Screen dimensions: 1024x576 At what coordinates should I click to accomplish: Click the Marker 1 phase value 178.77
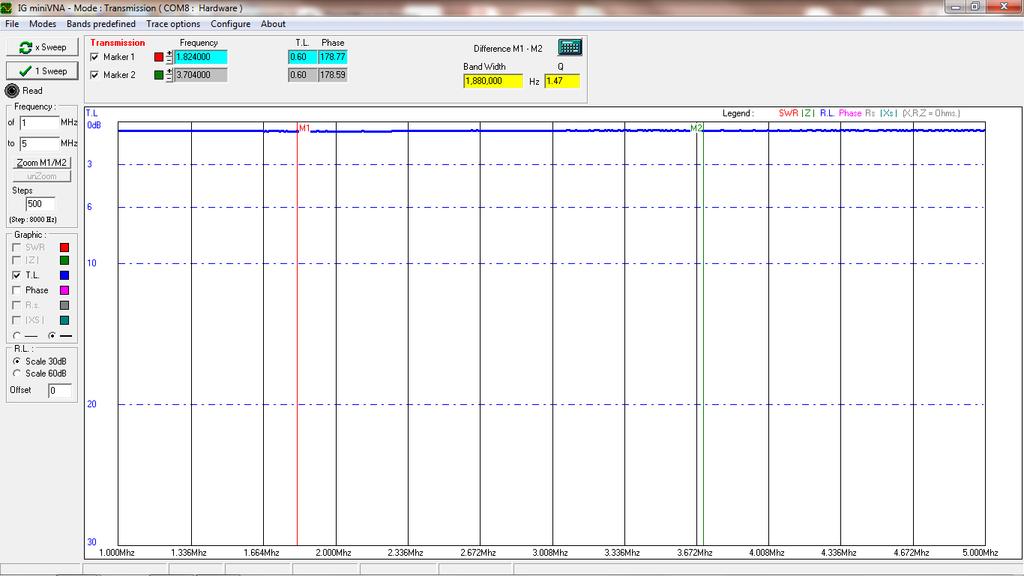pyautogui.click(x=332, y=57)
